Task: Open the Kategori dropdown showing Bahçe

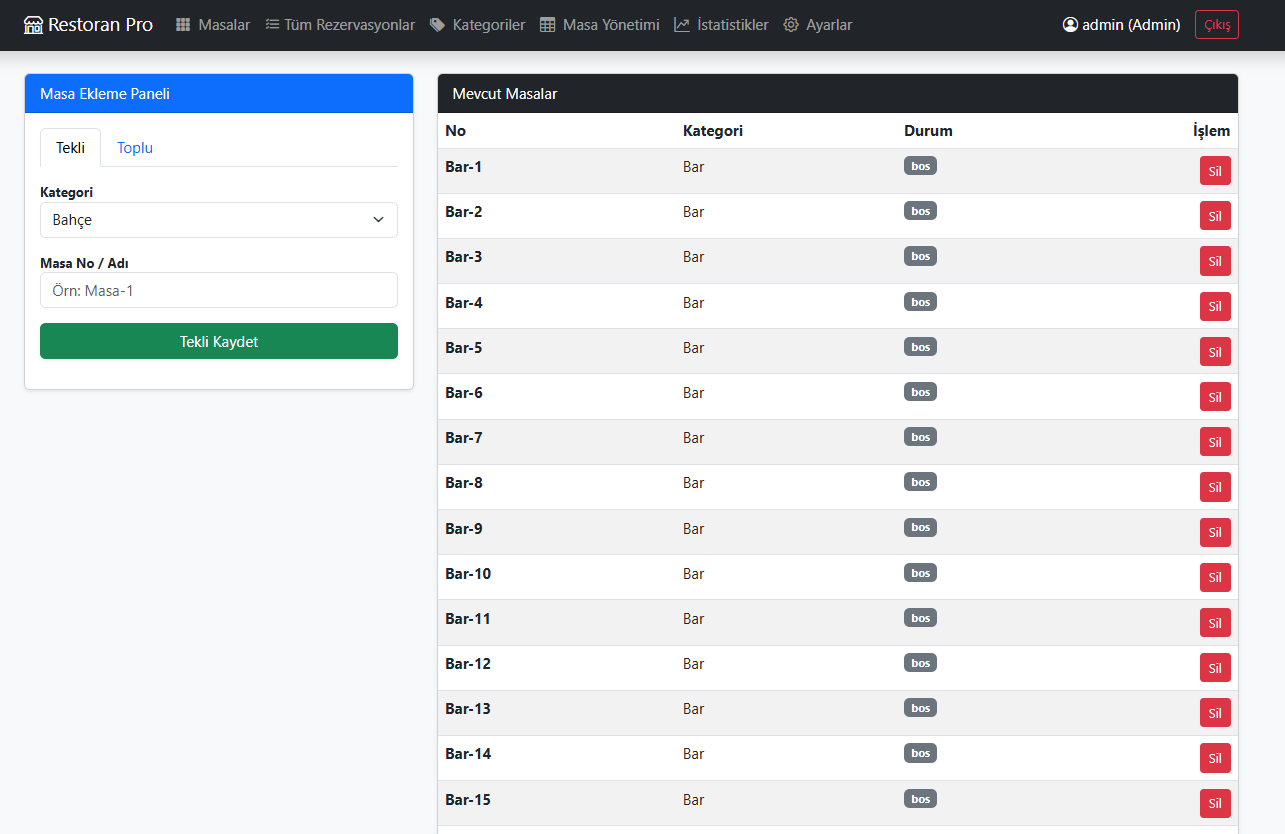Action: (x=219, y=220)
